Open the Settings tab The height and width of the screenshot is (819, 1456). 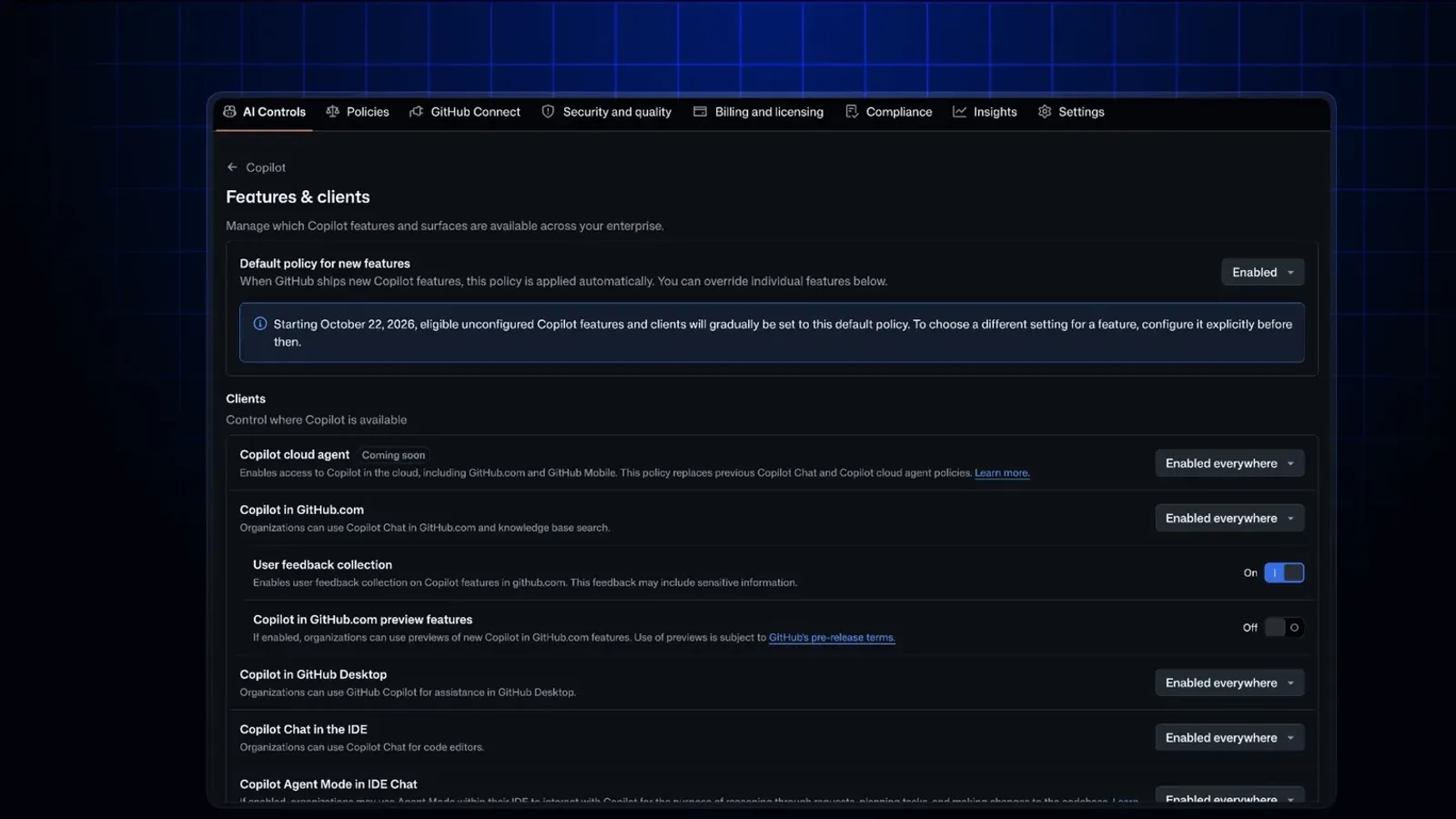click(x=1071, y=112)
